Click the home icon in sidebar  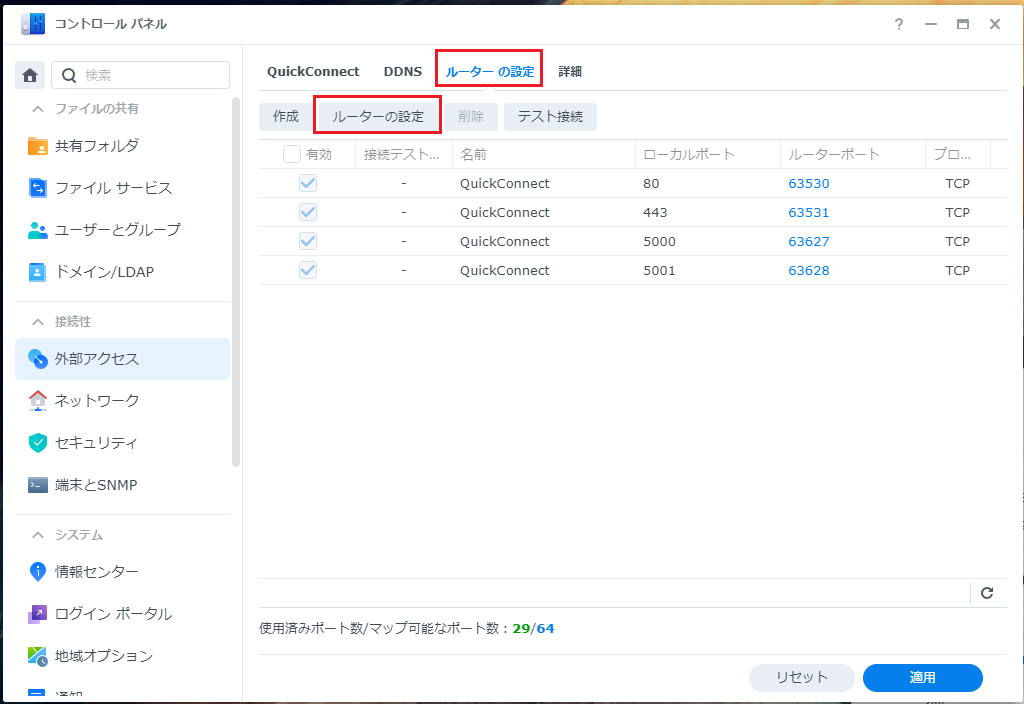click(30, 75)
